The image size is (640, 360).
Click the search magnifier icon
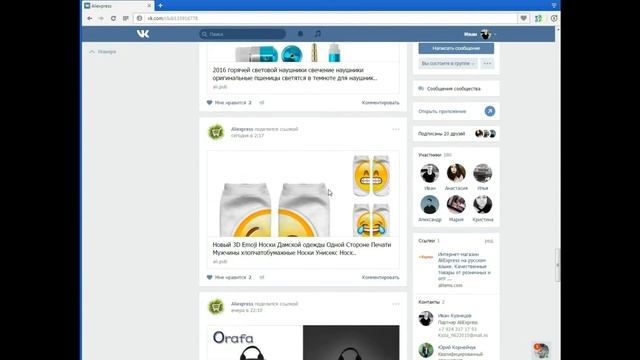click(x=204, y=34)
